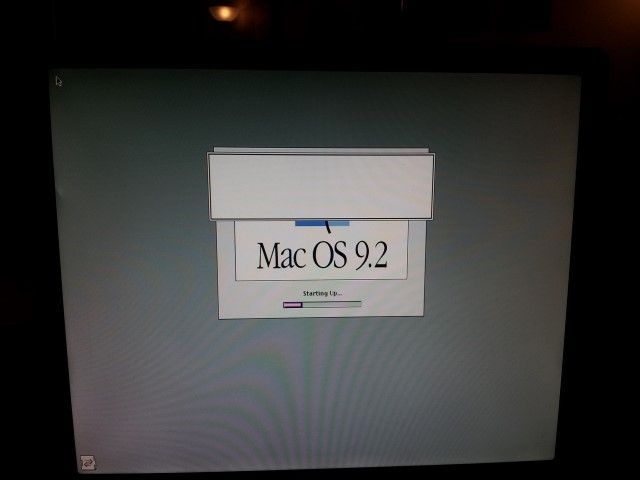The height and width of the screenshot is (480, 640).
Task: Click the startup extension icon at bottom-left
Action: tap(87, 463)
